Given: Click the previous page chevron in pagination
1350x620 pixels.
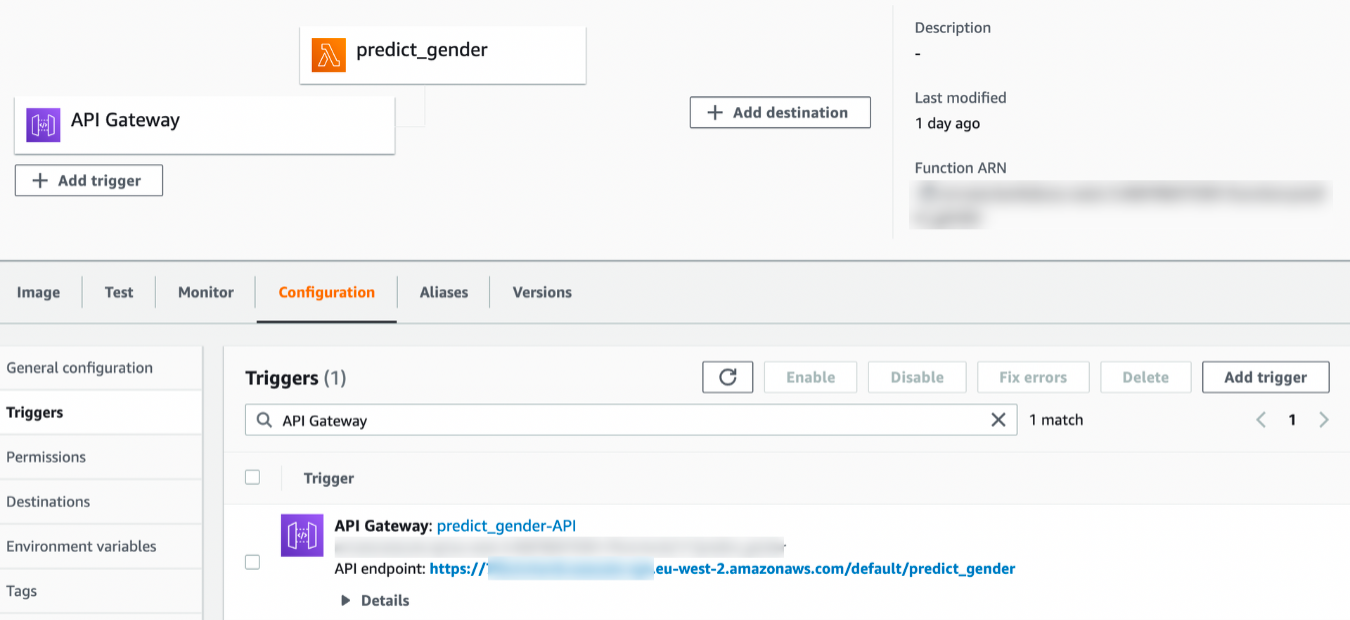Looking at the screenshot, I should tap(1260, 420).
